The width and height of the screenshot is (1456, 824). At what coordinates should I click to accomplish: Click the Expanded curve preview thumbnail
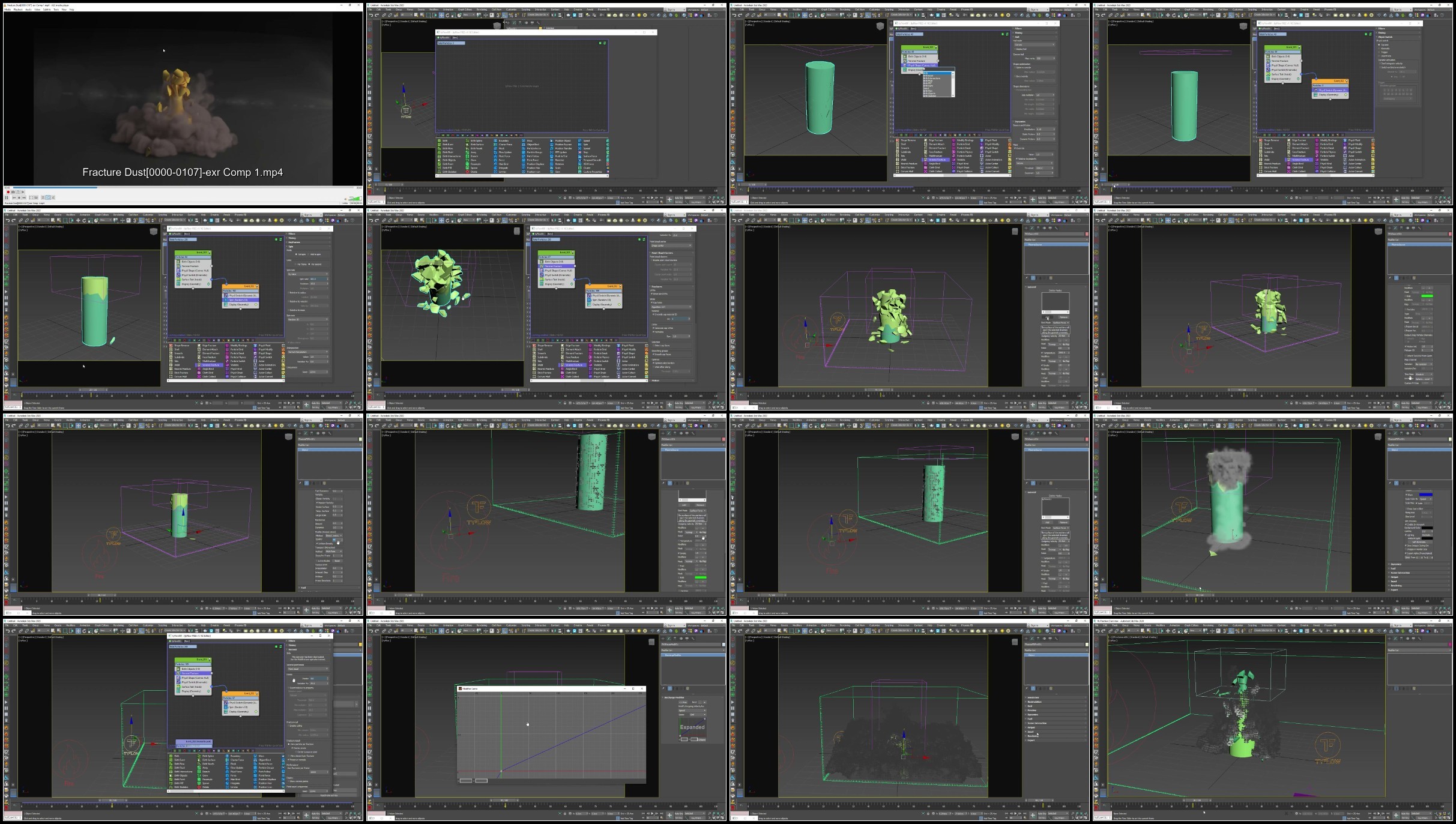coord(692,727)
